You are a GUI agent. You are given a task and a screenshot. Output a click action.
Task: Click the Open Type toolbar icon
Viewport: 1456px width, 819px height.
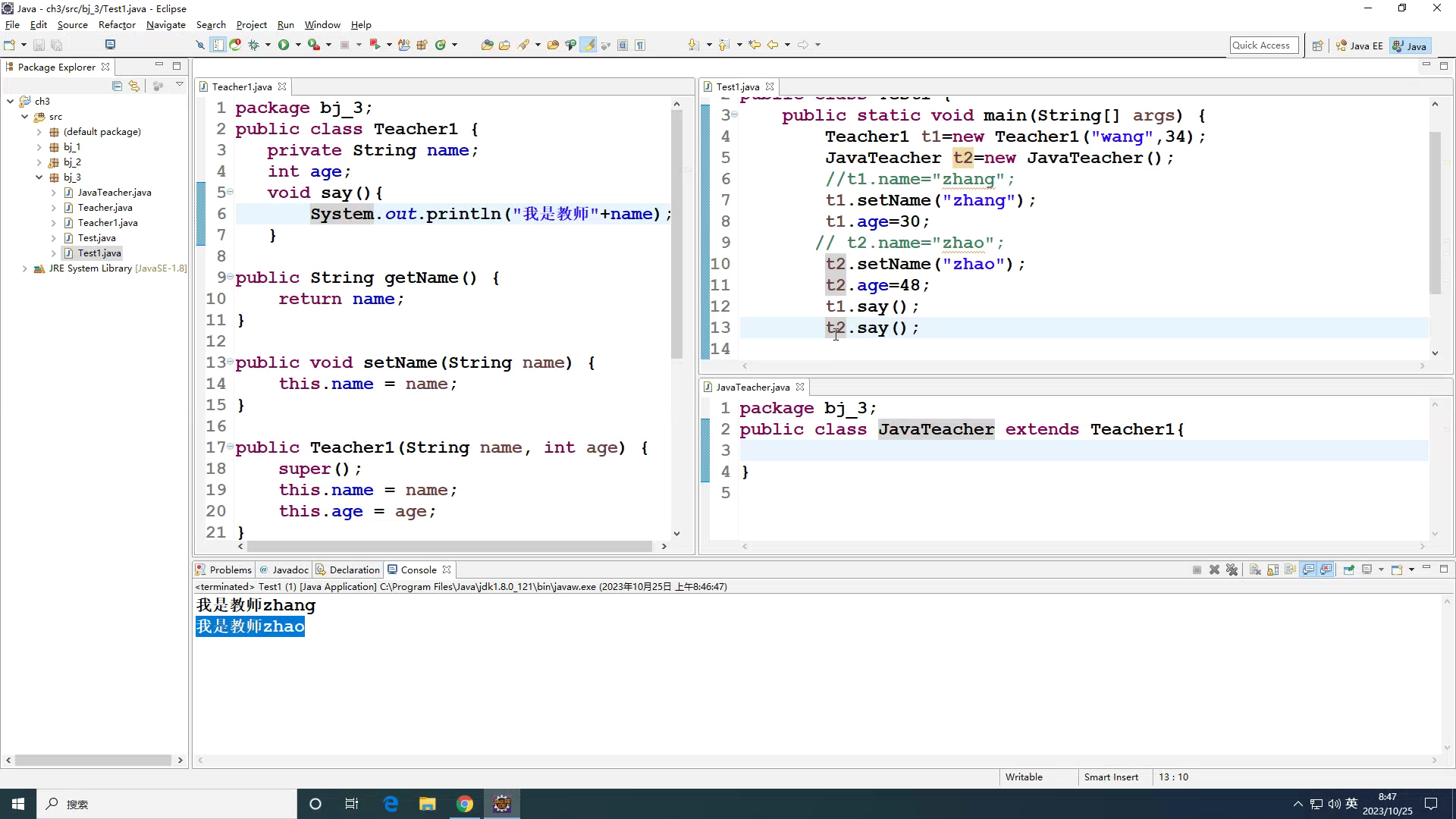coord(487,45)
